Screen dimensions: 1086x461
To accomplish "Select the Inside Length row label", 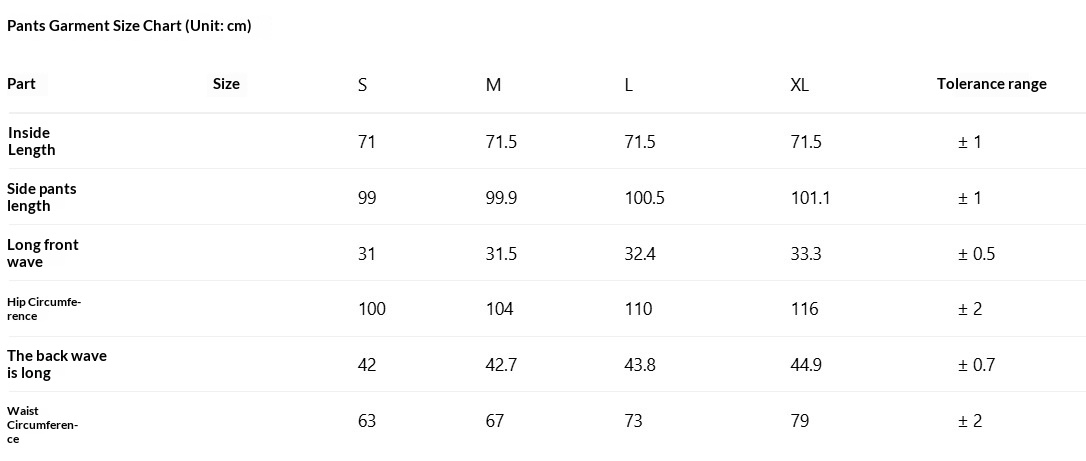I will 32,141.
